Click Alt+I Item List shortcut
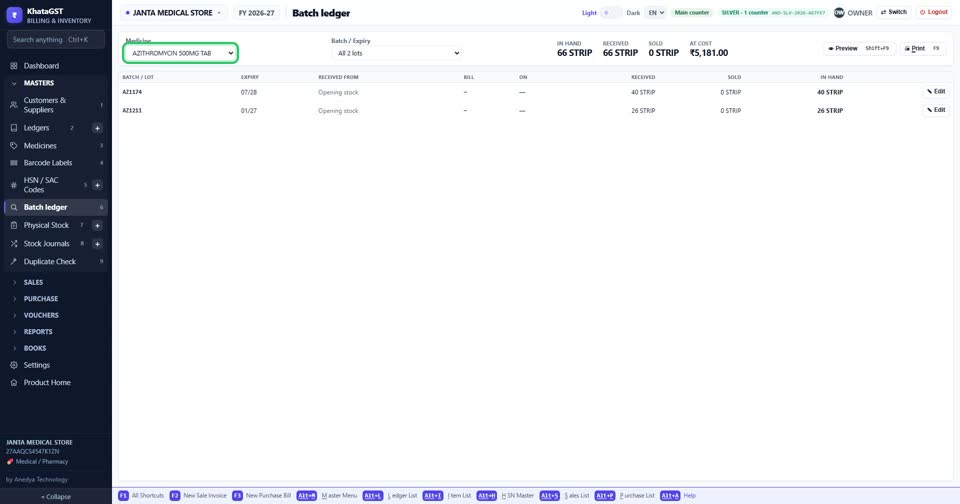This screenshot has height=504, width=960. point(447,495)
